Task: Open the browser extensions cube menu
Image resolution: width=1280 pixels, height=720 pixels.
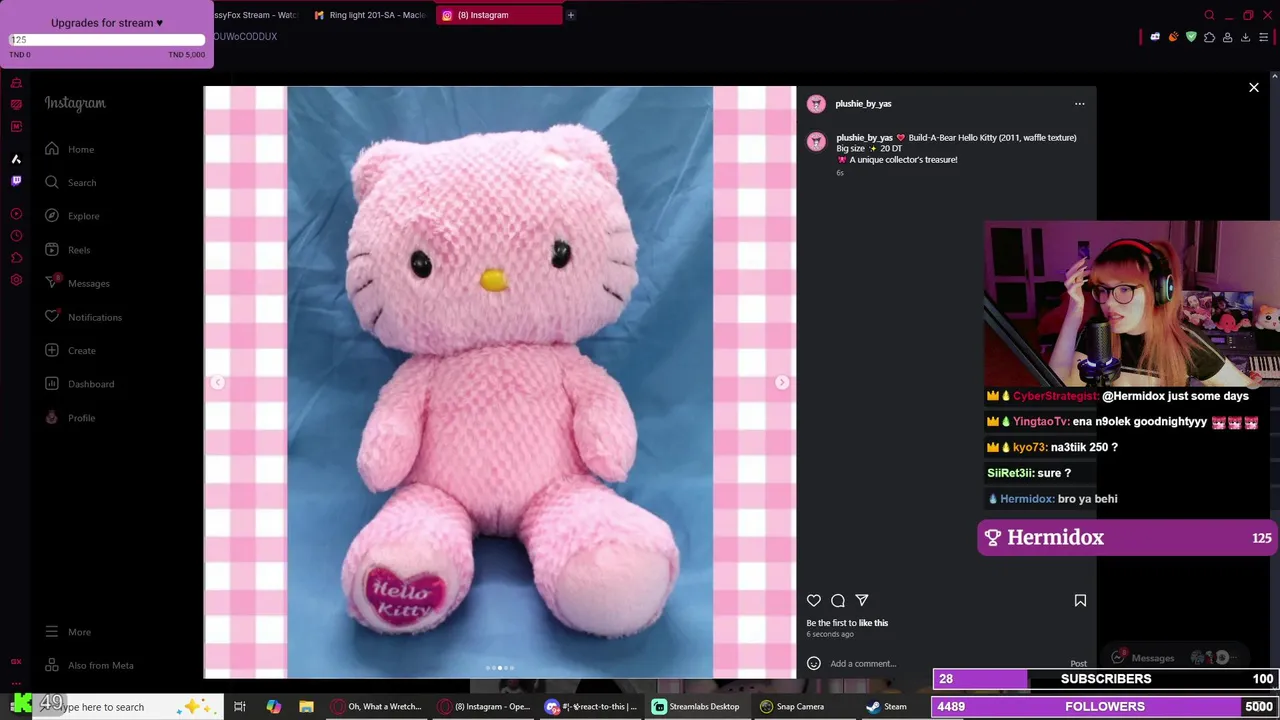Action: click(1209, 37)
